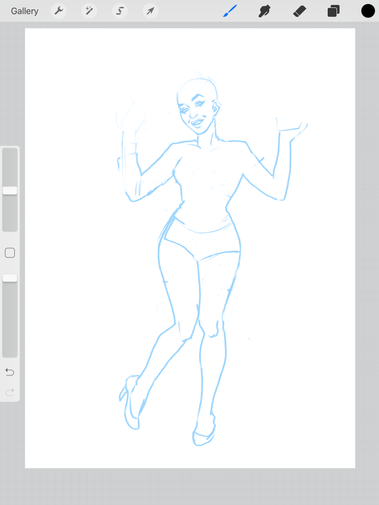Activate the Transform arrow tool
The image size is (379, 505).
coord(150,11)
